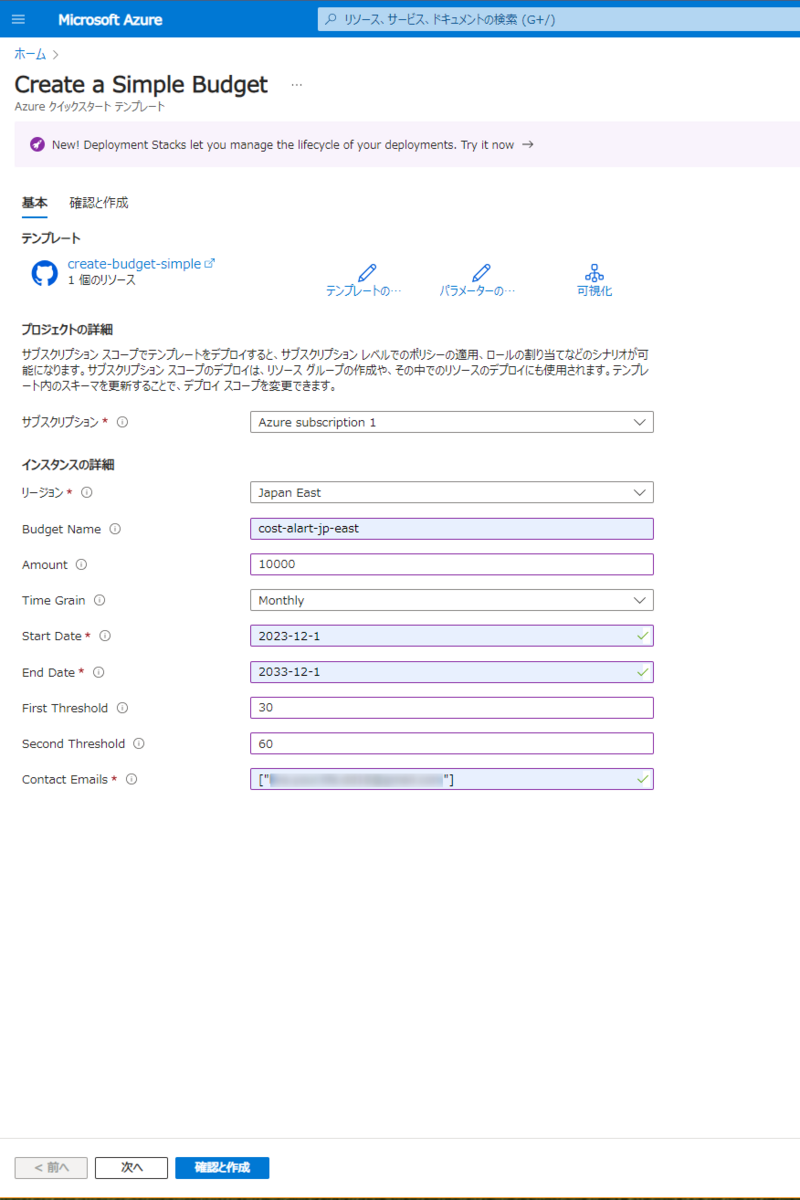The height and width of the screenshot is (1200, 800).
Task: Click the Second Threshold input field
Action: 451,744
